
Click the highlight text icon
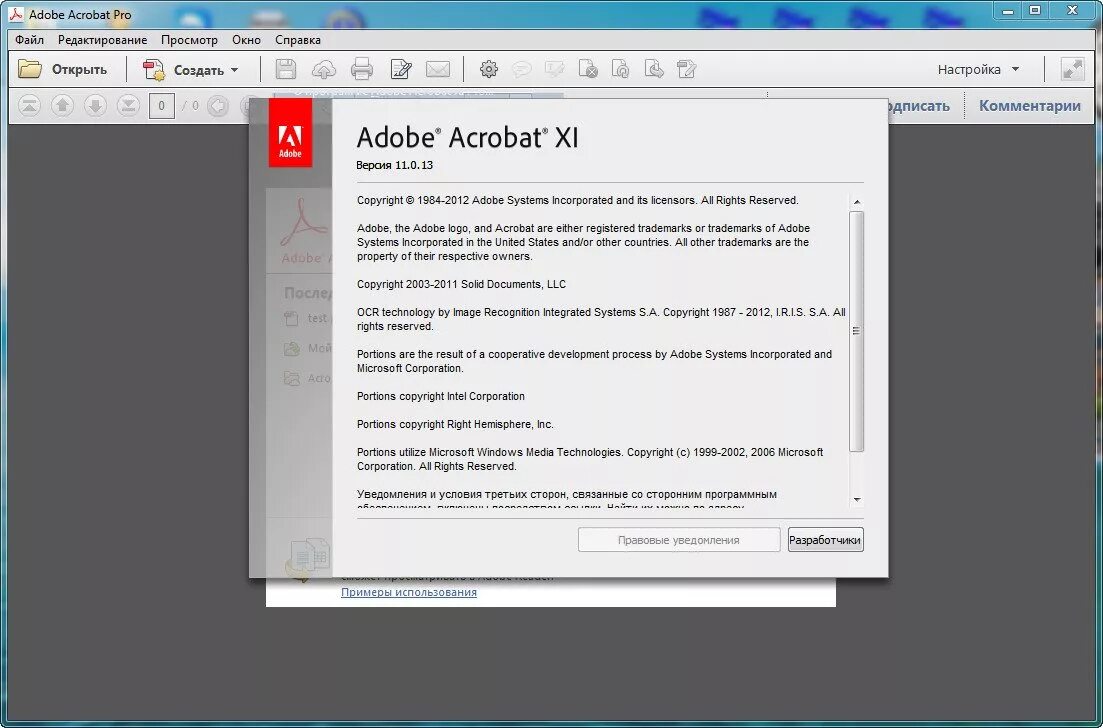click(554, 69)
